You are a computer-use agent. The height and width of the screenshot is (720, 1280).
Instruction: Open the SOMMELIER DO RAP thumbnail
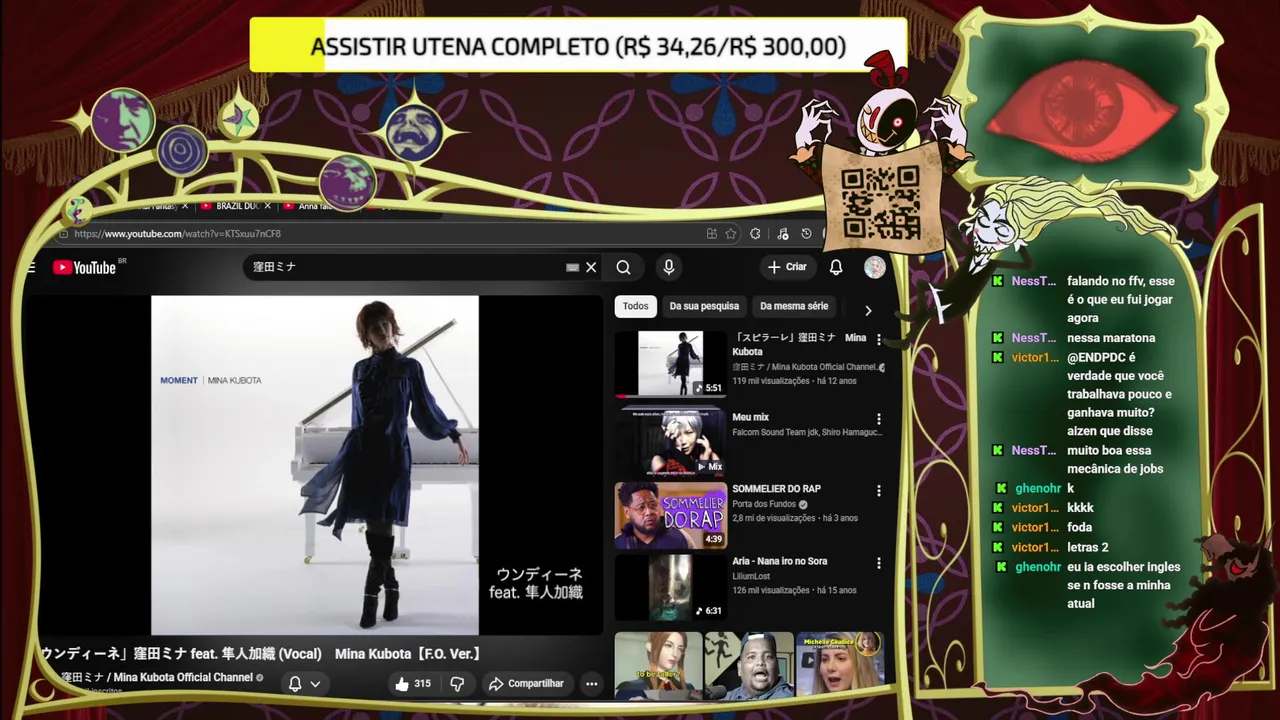pyautogui.click(x=671, y=515)
